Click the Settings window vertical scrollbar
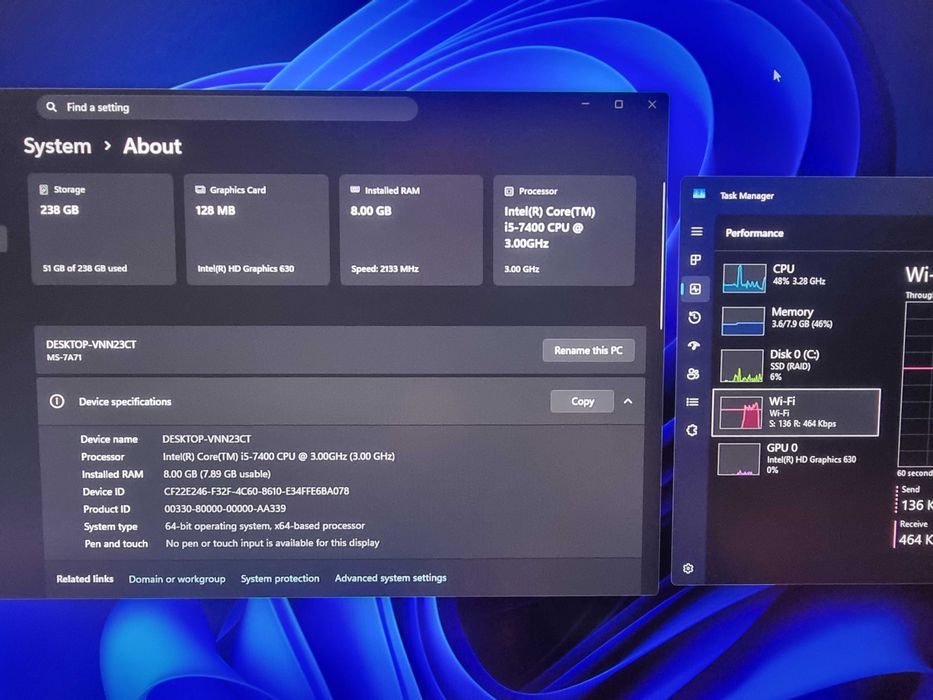933x700 pixels. [663, 256]
